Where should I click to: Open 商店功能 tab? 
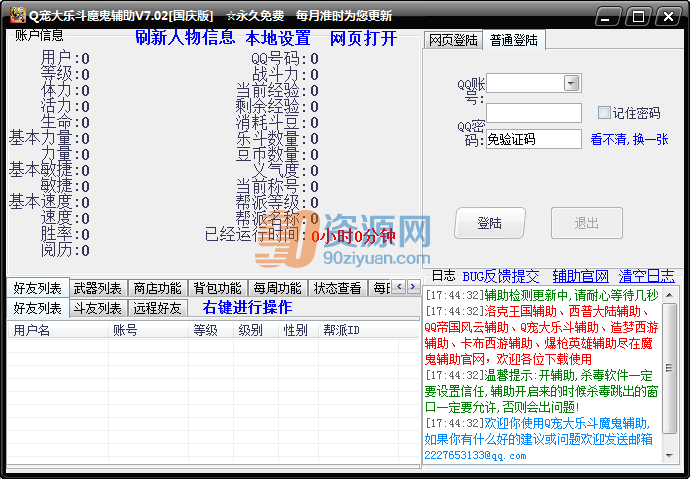click(158, 289)
